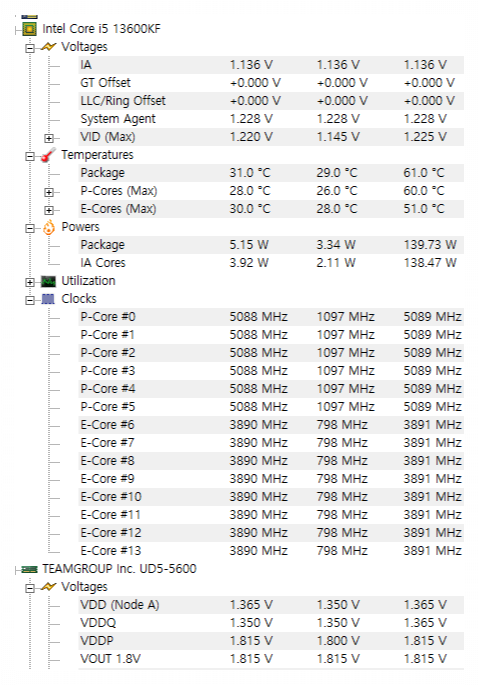Select the System Agent voltage row
Screen dimensions: 479x685
(x=271, y=119)
